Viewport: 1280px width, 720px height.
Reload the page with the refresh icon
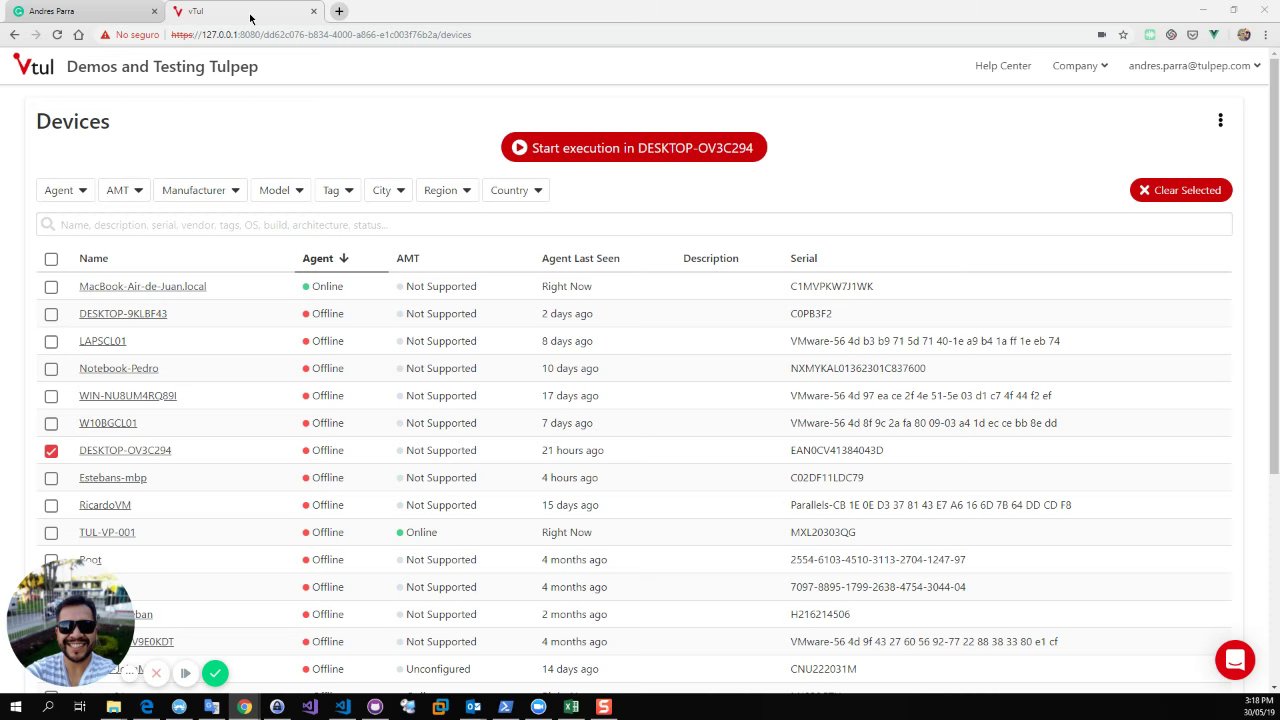tap(57, 35)
